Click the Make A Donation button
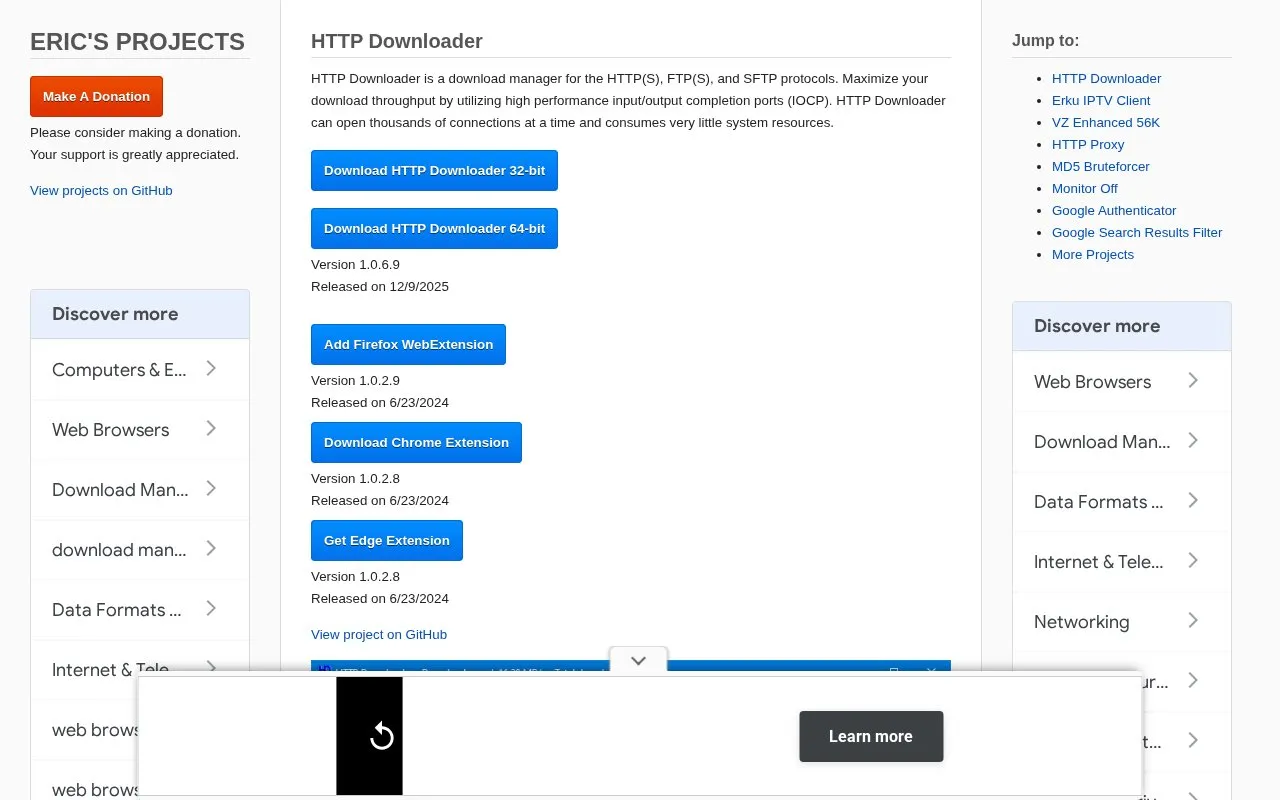 pos(96,96)
